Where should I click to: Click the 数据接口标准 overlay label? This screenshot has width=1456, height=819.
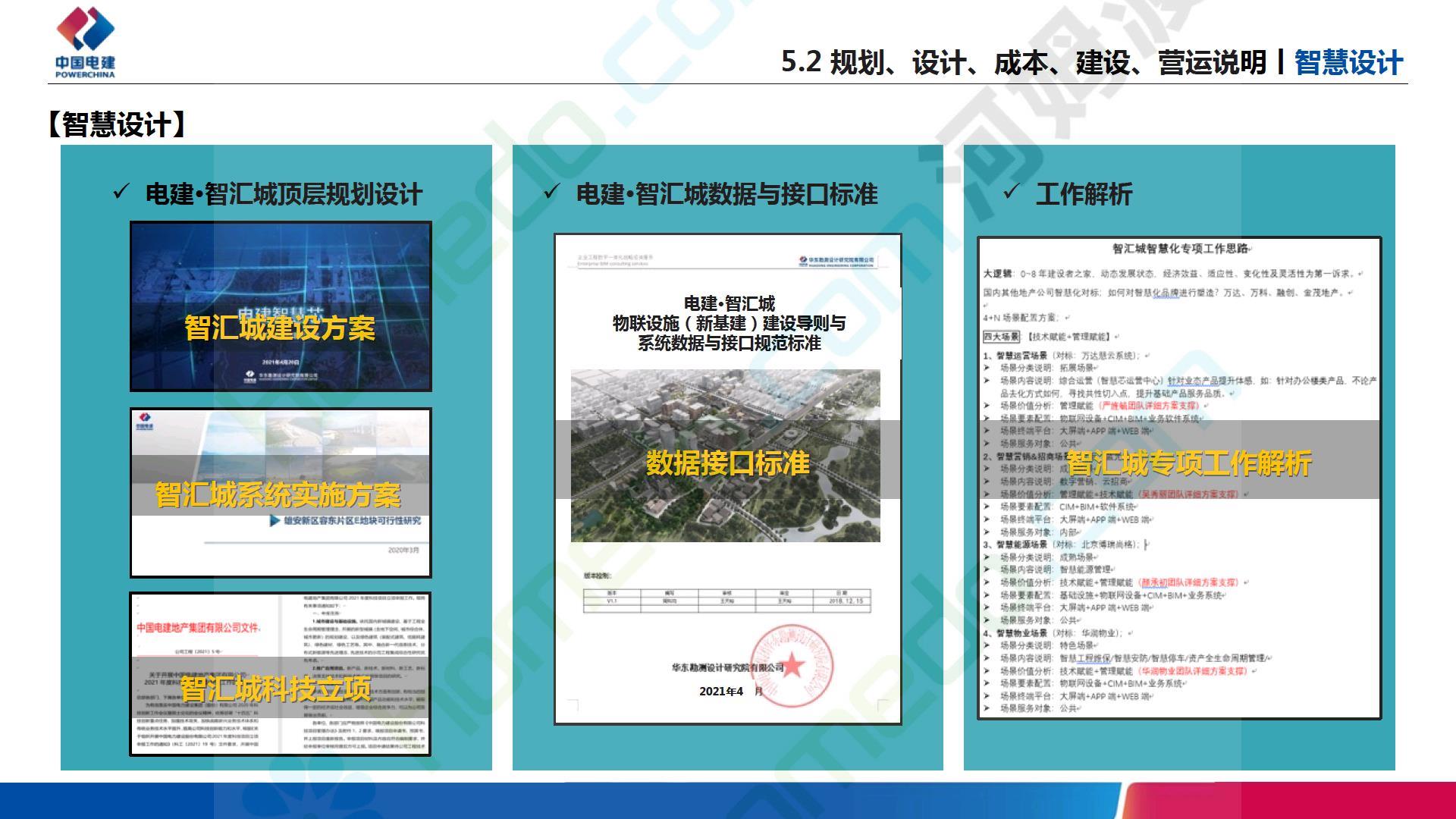pos(727,463)
